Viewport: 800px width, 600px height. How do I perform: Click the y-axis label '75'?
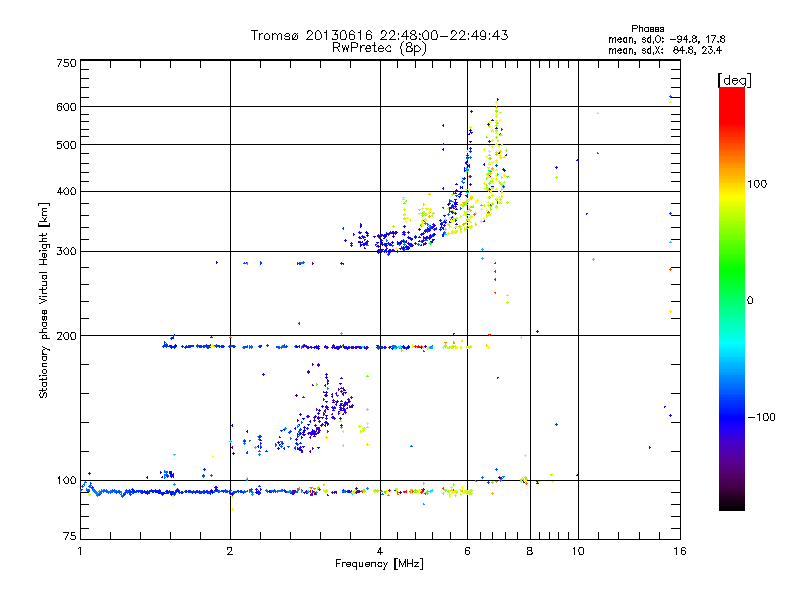70,536
